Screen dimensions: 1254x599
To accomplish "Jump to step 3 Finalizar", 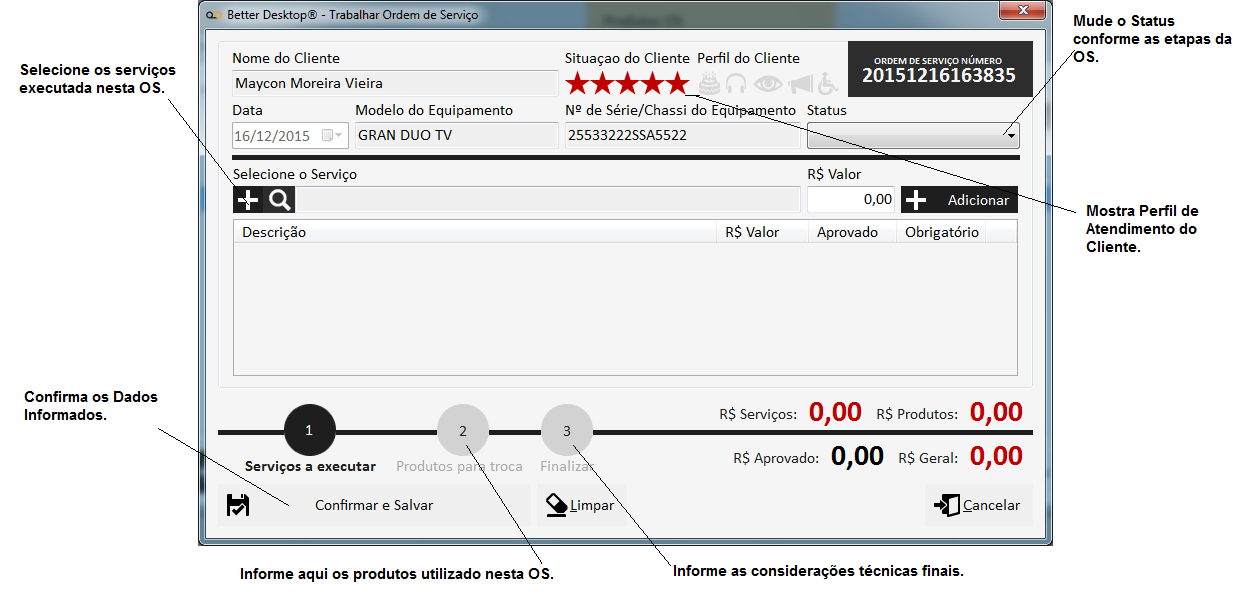I will 567,431.
